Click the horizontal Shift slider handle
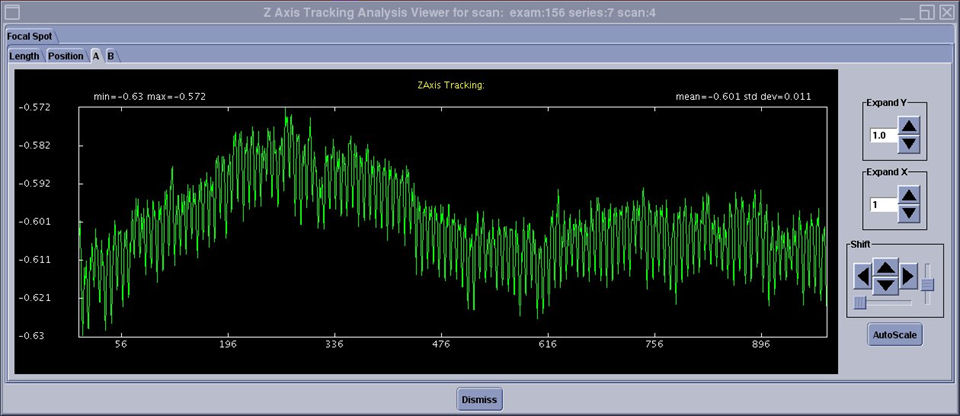The height and width of the screenshot is (416, 960). (x=860, y=302)
